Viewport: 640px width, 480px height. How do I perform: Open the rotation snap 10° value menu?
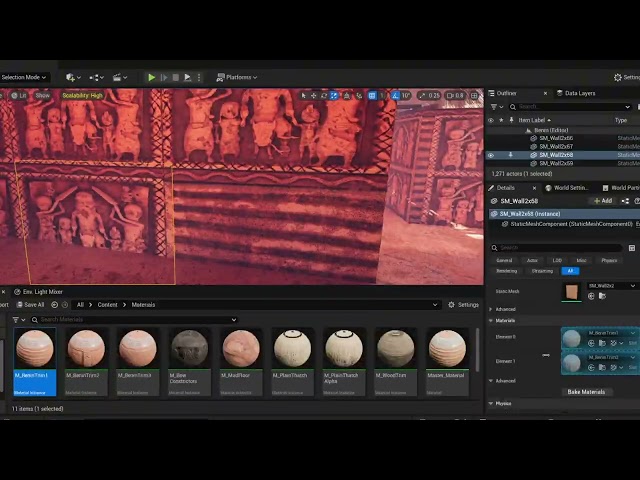pyautogui.click(x=406, y=96)
